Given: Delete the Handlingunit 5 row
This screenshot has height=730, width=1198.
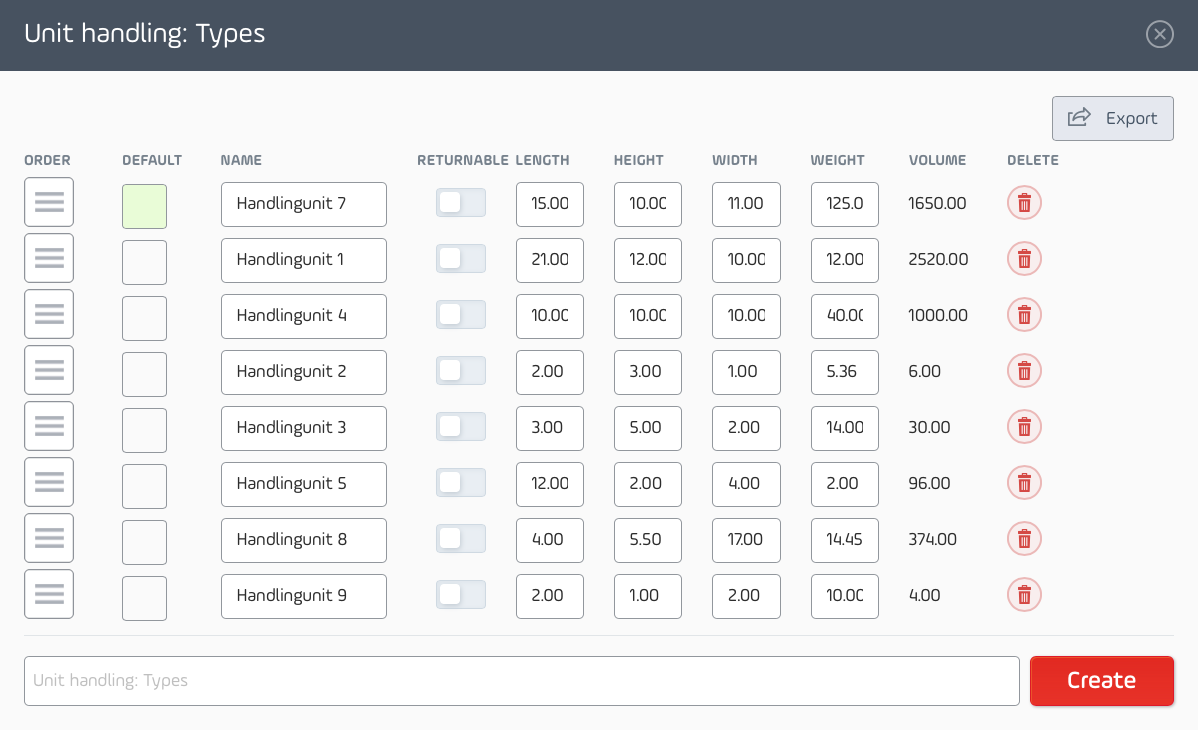Looking at the screenshot, I should coord(1024,483).
